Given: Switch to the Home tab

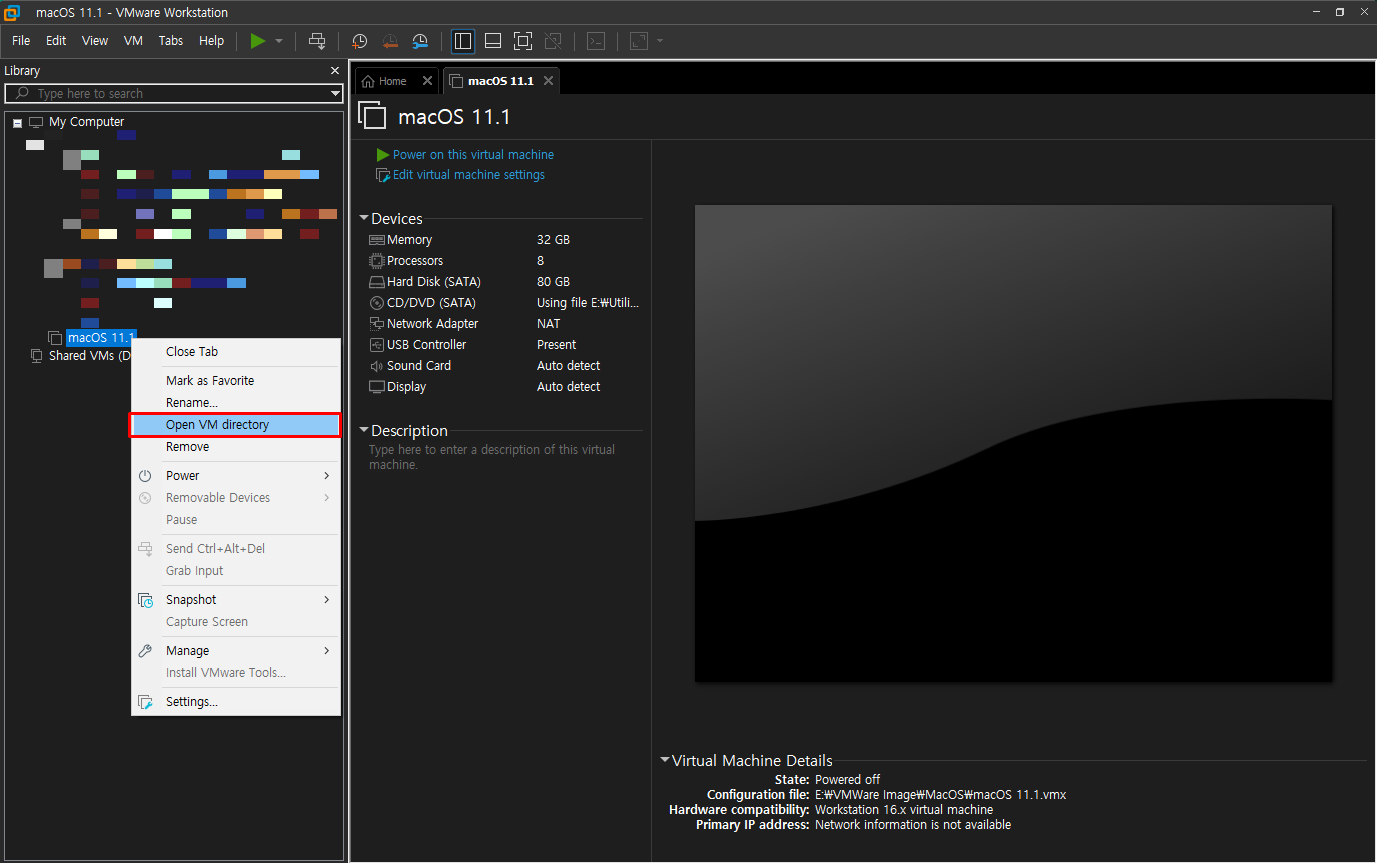Looking at the screenshot, I should (x=392, y=81).
